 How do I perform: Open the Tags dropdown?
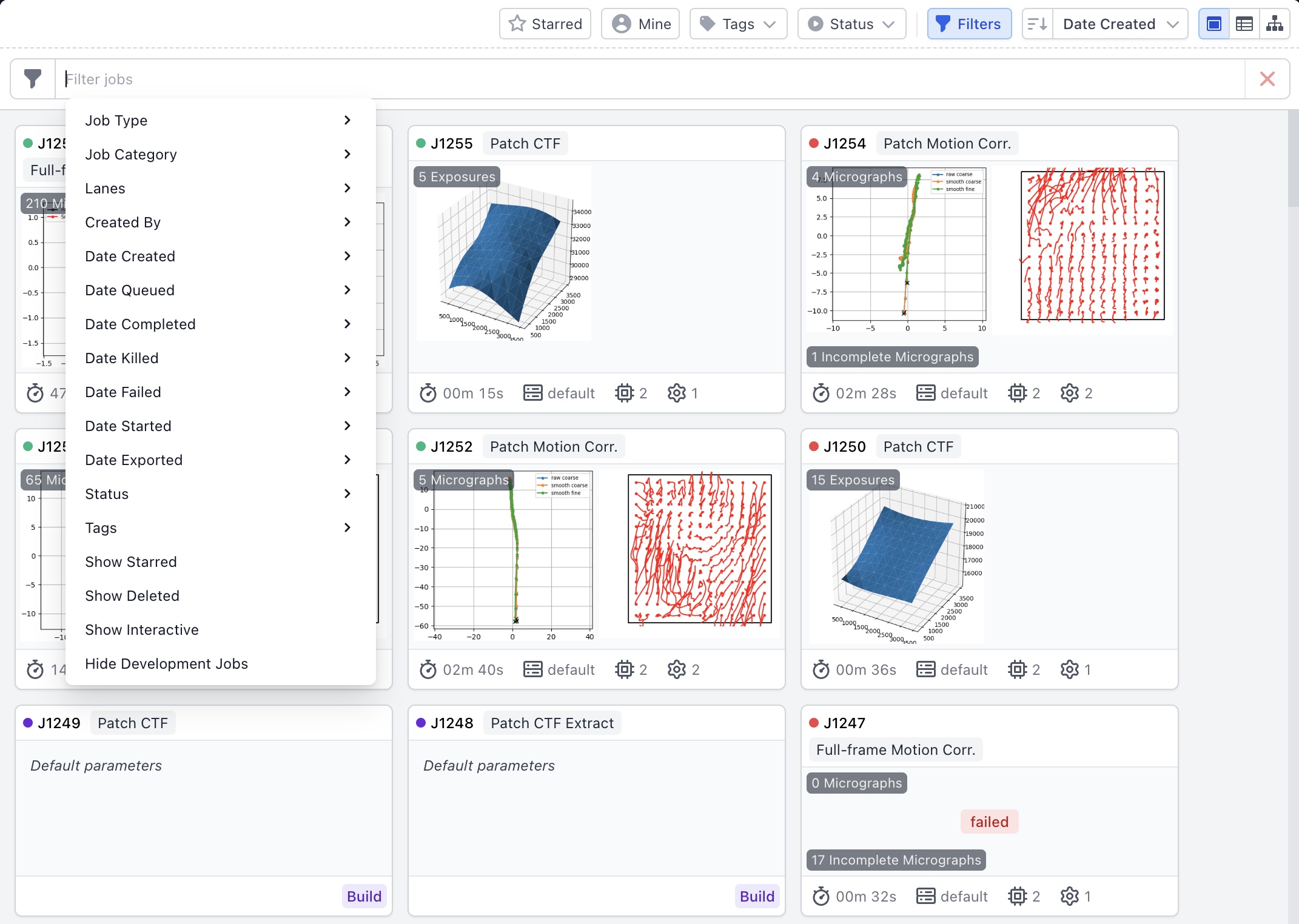click(x=738, y=24)
